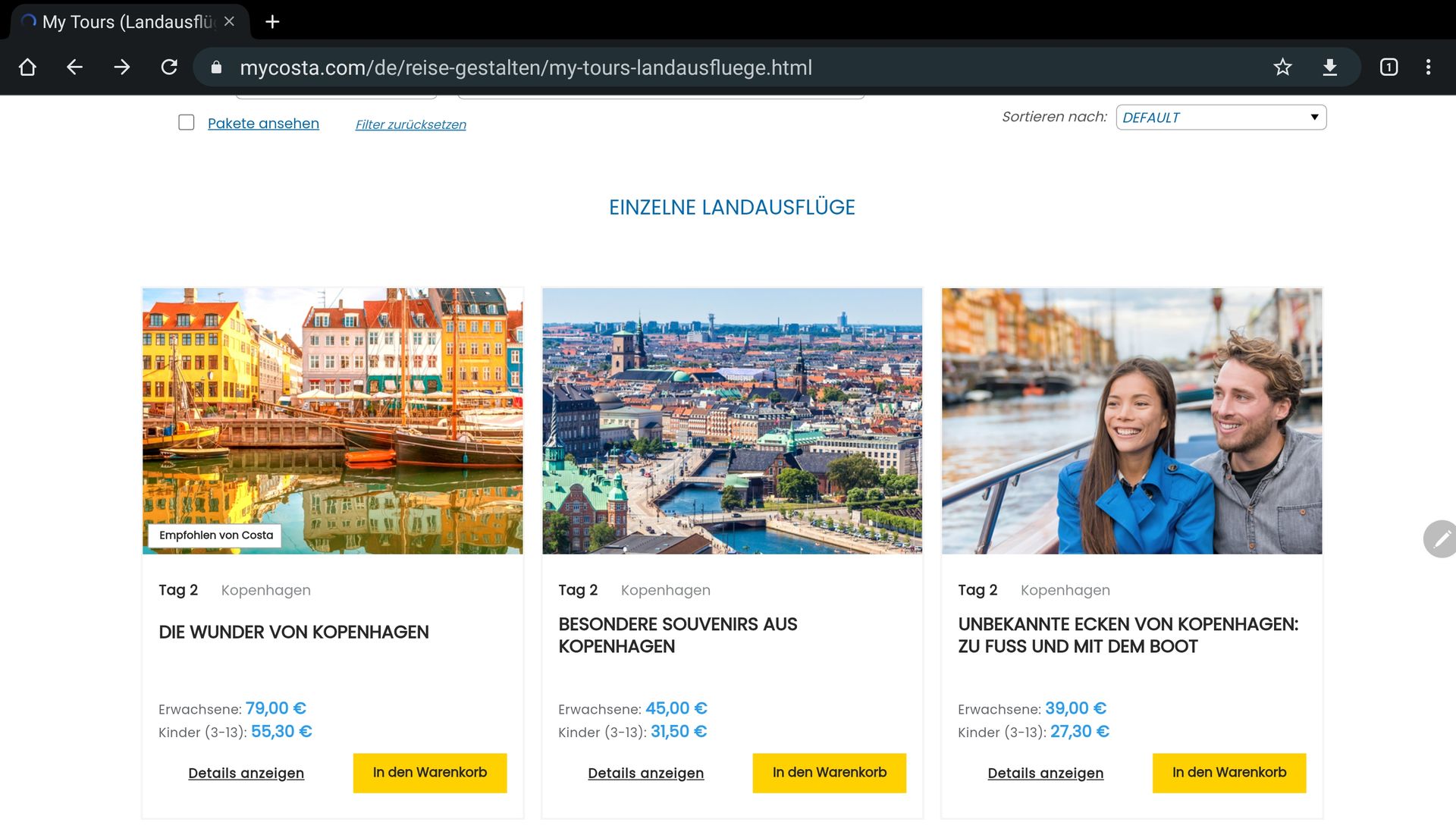Click the forward navigation arrow
Viewport: 1456px width, 838px height.
pyautogui.click(x=121, y=67)
